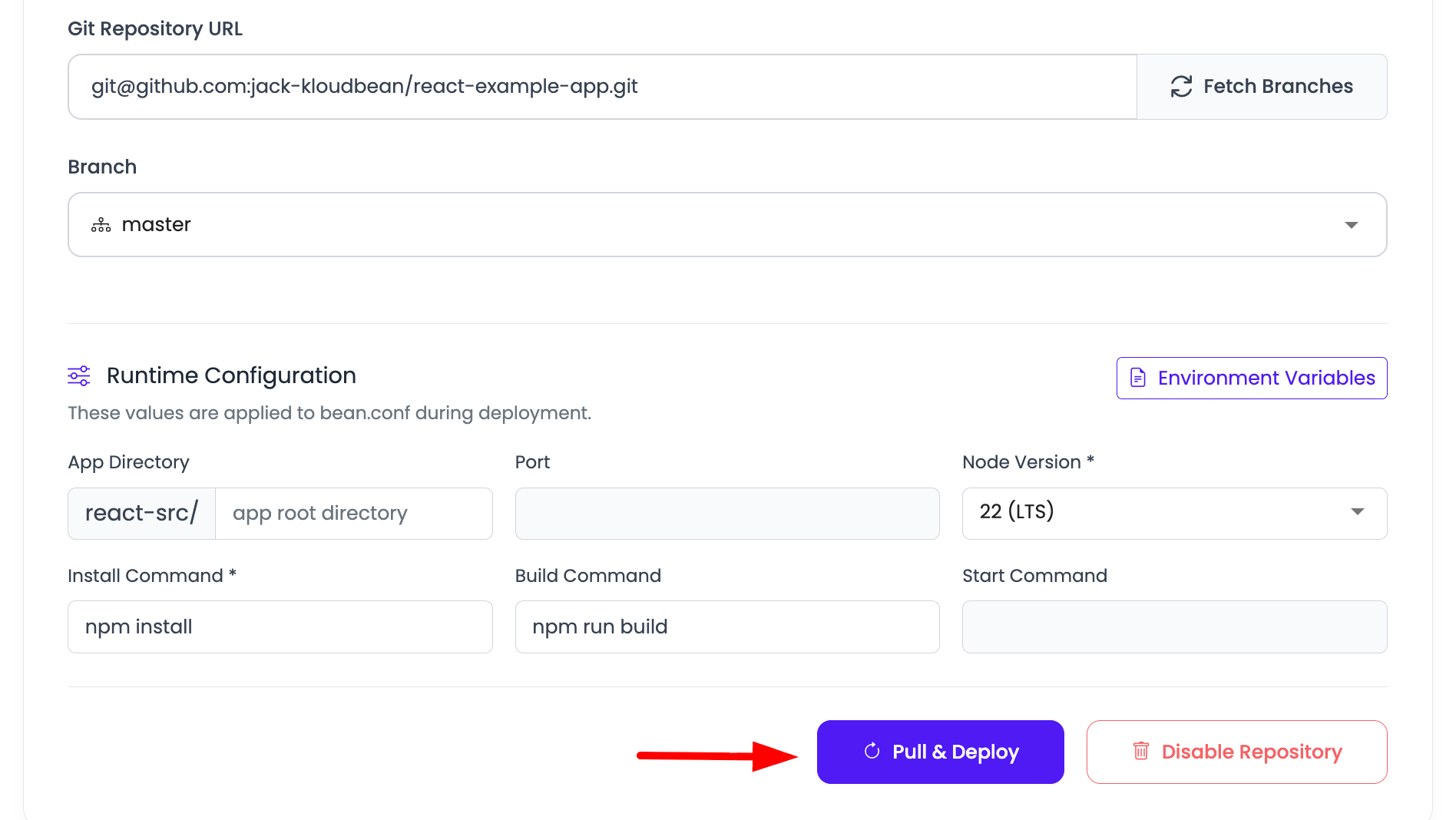The image size is (1456, 820).
Task: Edit the Install Command field
Action: [280, 627]
